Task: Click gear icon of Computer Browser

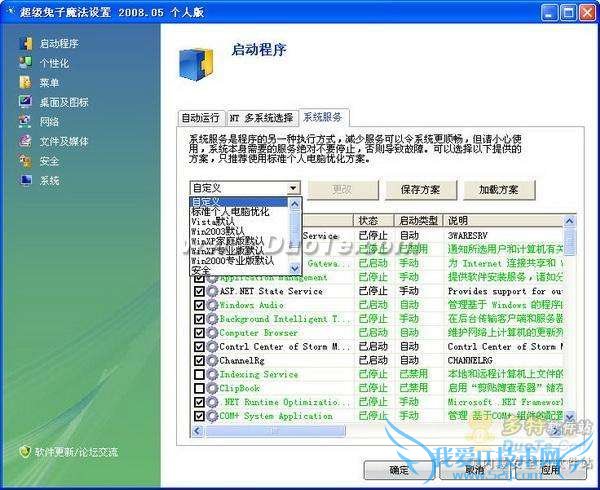Action: (x=212, y=333)
